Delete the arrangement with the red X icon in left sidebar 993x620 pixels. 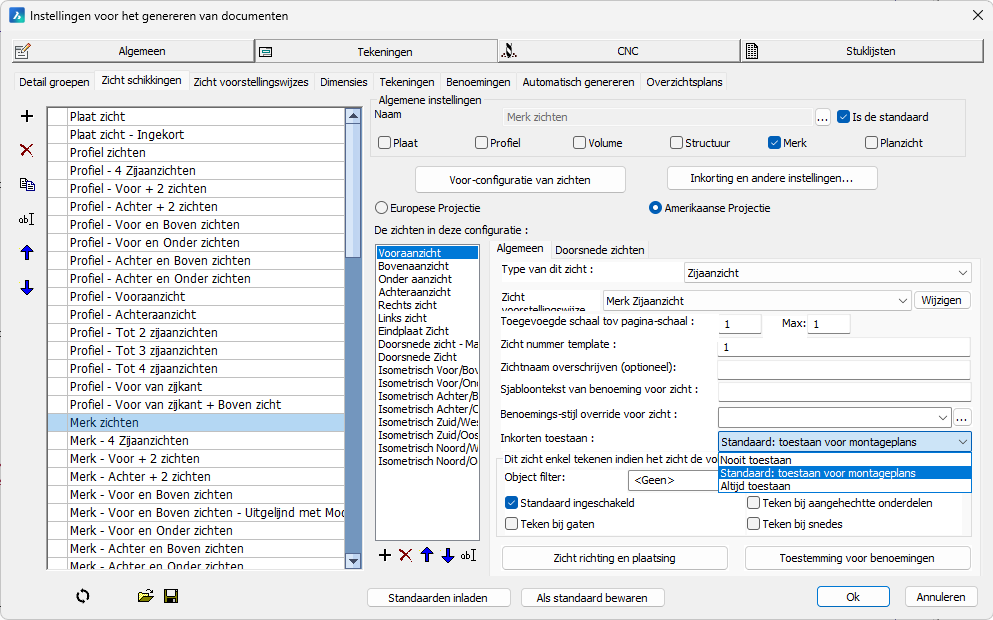point(27,150)
